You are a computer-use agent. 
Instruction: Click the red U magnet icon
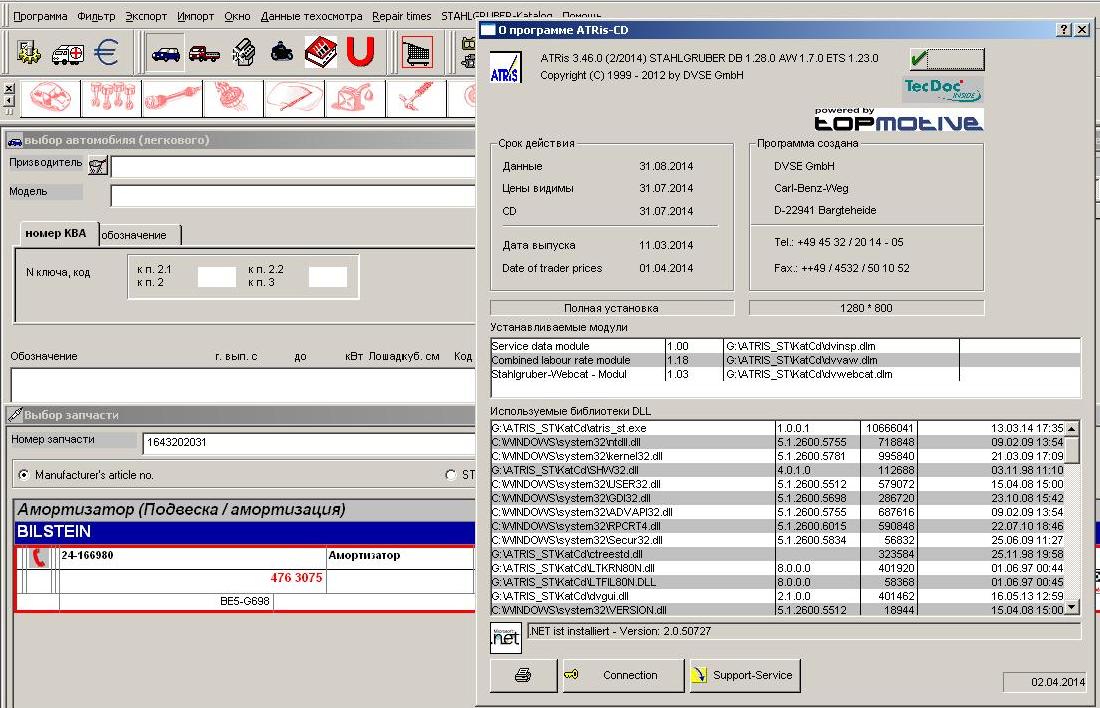360,53
